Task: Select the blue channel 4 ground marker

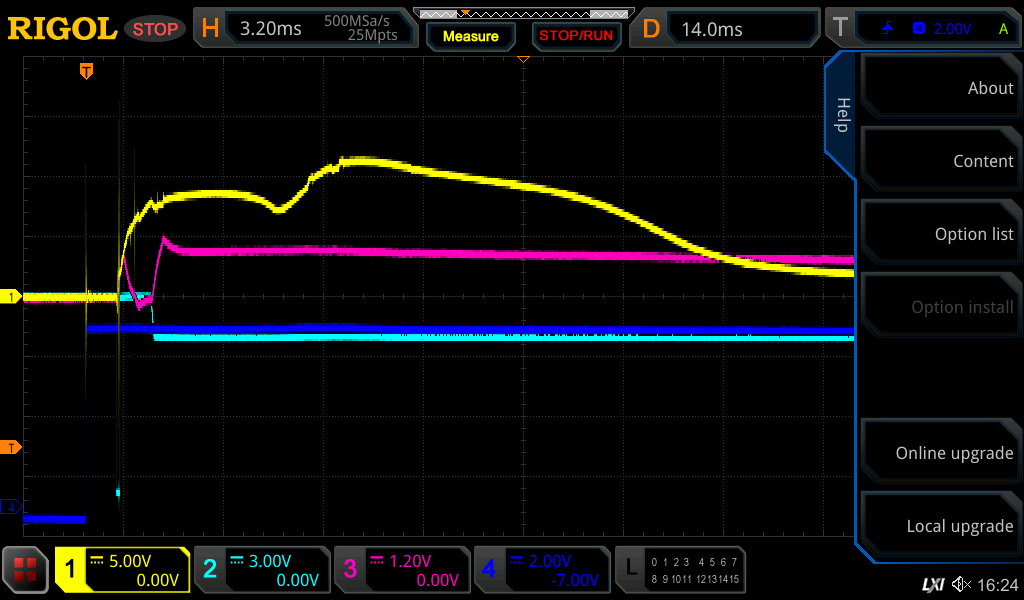Action: [x=12, y=507]
